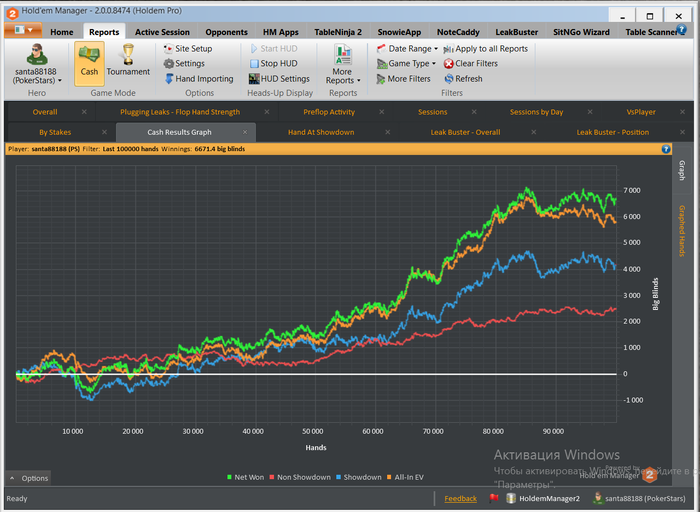Toggle the Net Won legend series
700x512 pixels.
point(245,477)
